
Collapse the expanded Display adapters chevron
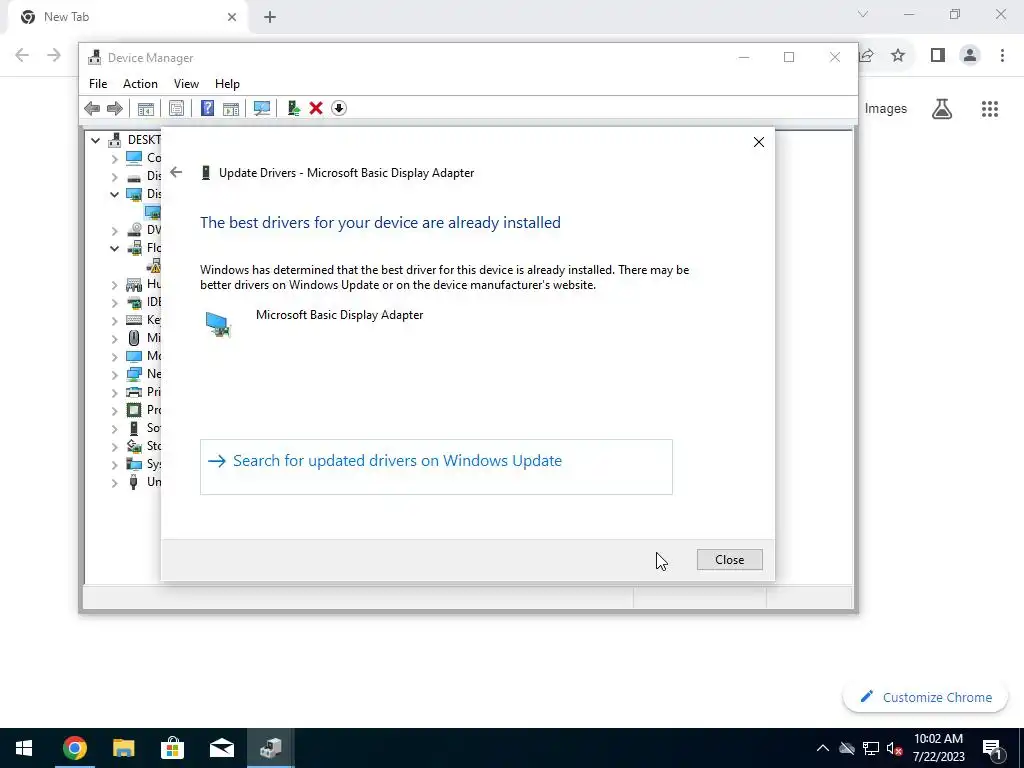point(114,194)
